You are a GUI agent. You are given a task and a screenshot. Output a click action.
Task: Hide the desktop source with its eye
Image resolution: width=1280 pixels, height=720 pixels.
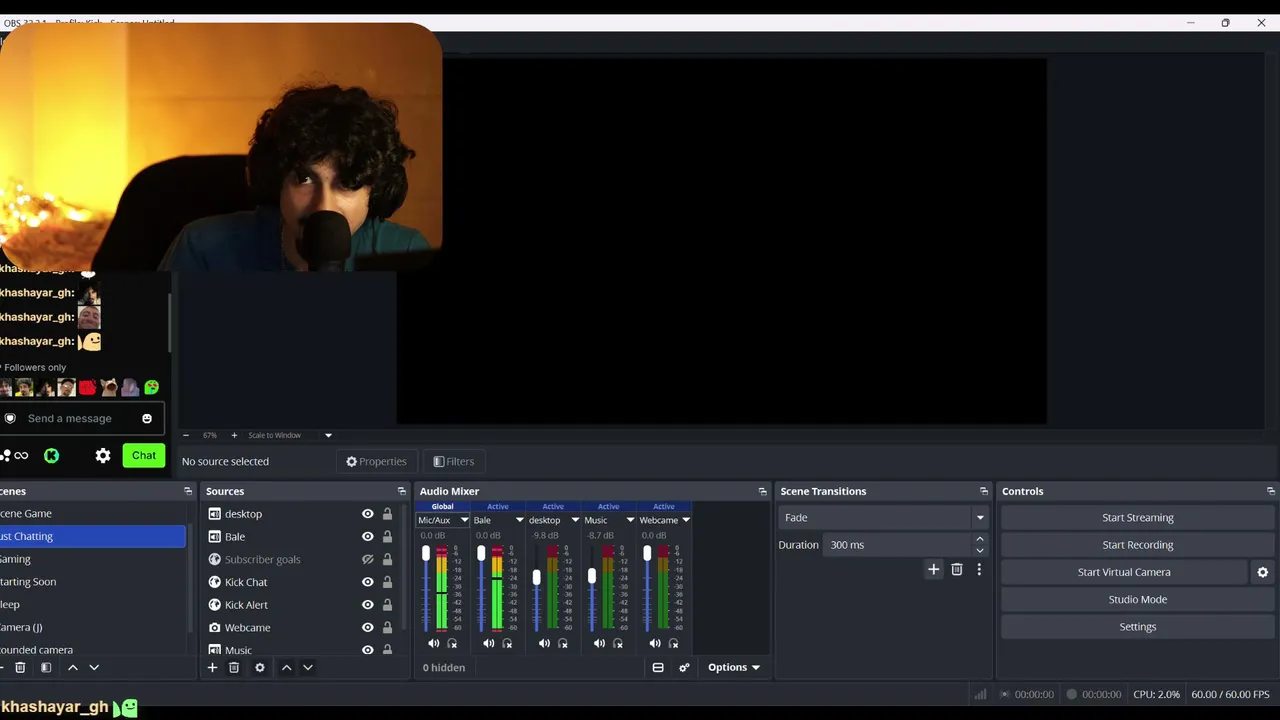pos(367,514)
